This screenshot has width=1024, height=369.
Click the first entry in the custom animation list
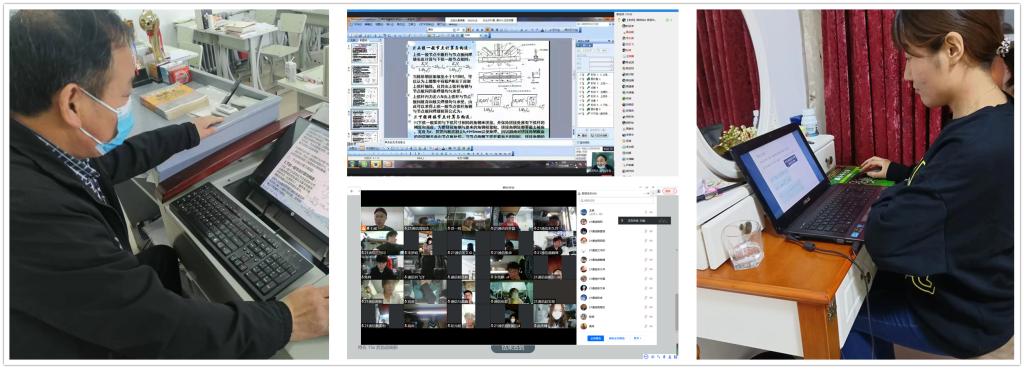coord(594,74)
